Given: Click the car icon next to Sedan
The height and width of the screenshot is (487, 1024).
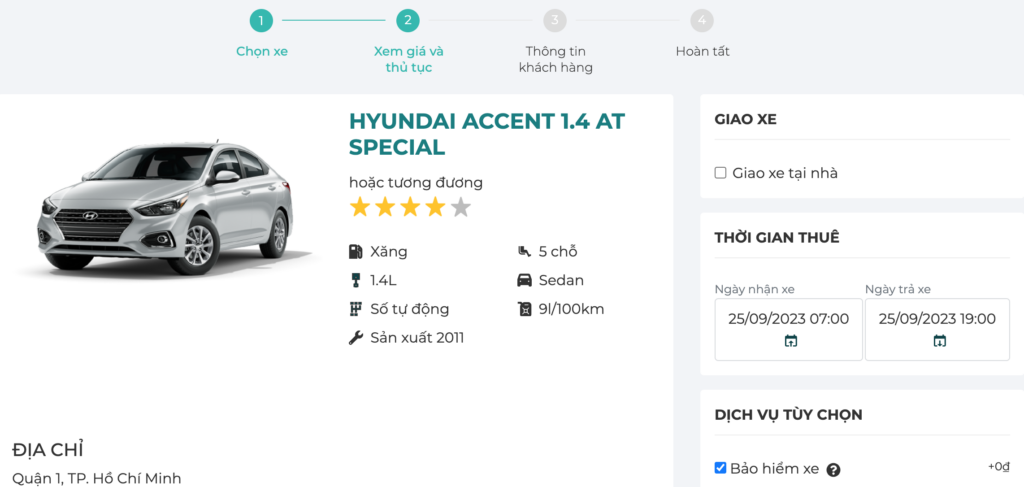Looking at the screenshot, I should 523,281.
